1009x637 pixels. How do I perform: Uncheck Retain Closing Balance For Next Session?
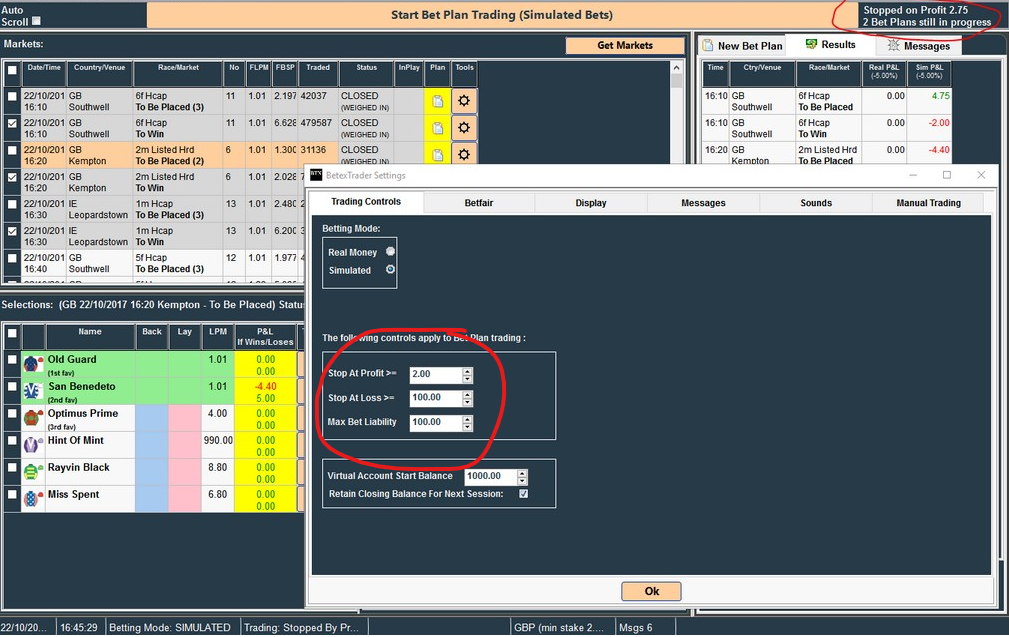pos(523,494)
